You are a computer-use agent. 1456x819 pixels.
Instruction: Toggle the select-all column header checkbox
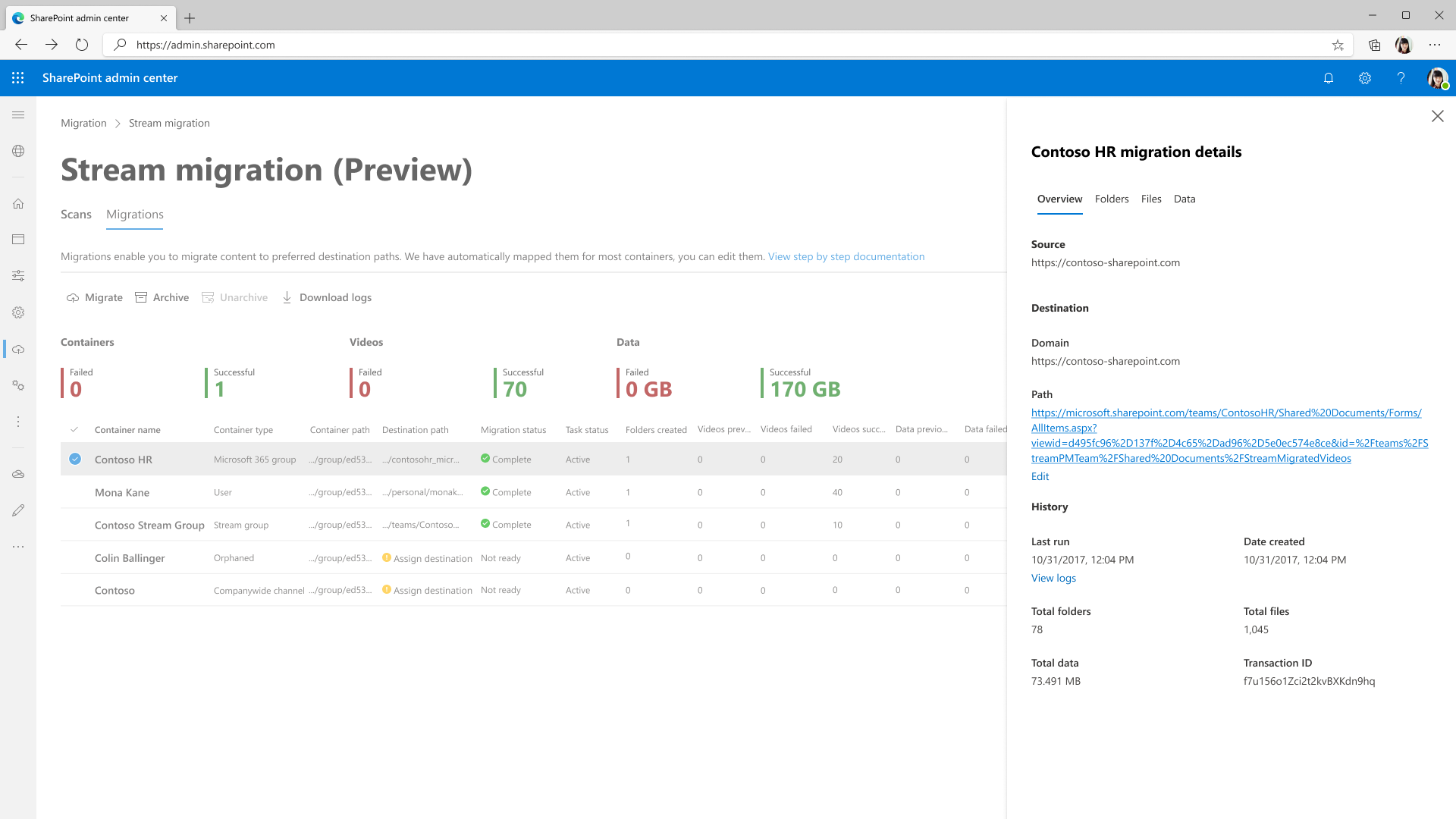75,429
